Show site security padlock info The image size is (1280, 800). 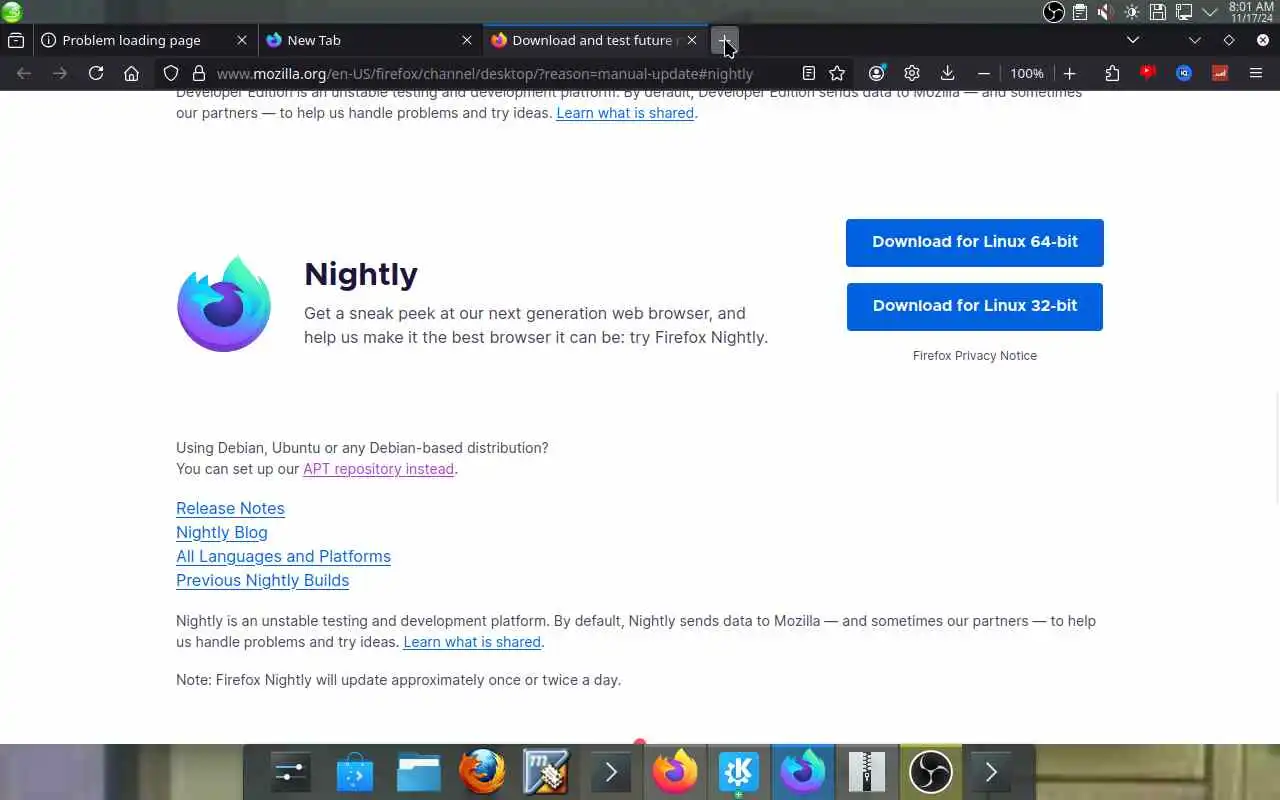(198, 73)
